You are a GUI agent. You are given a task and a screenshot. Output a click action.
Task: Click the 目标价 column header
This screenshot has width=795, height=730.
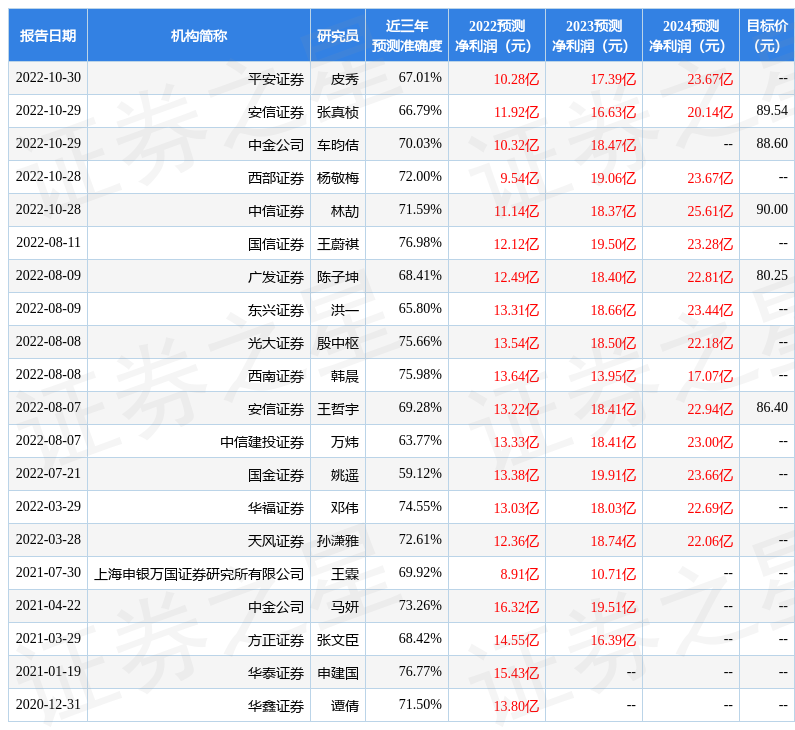767,35
